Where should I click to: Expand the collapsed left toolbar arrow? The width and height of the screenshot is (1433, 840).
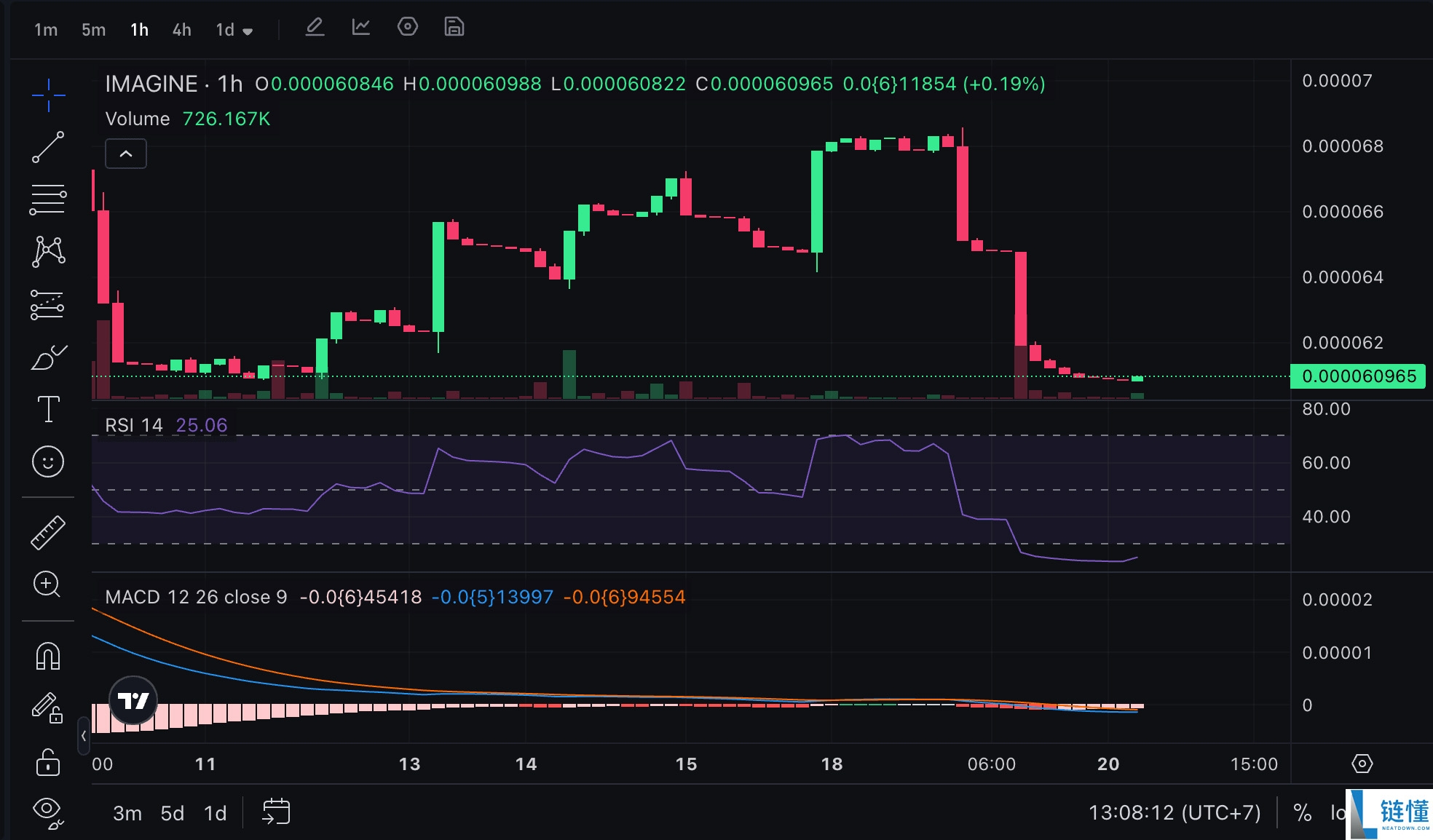click(84, 736)
